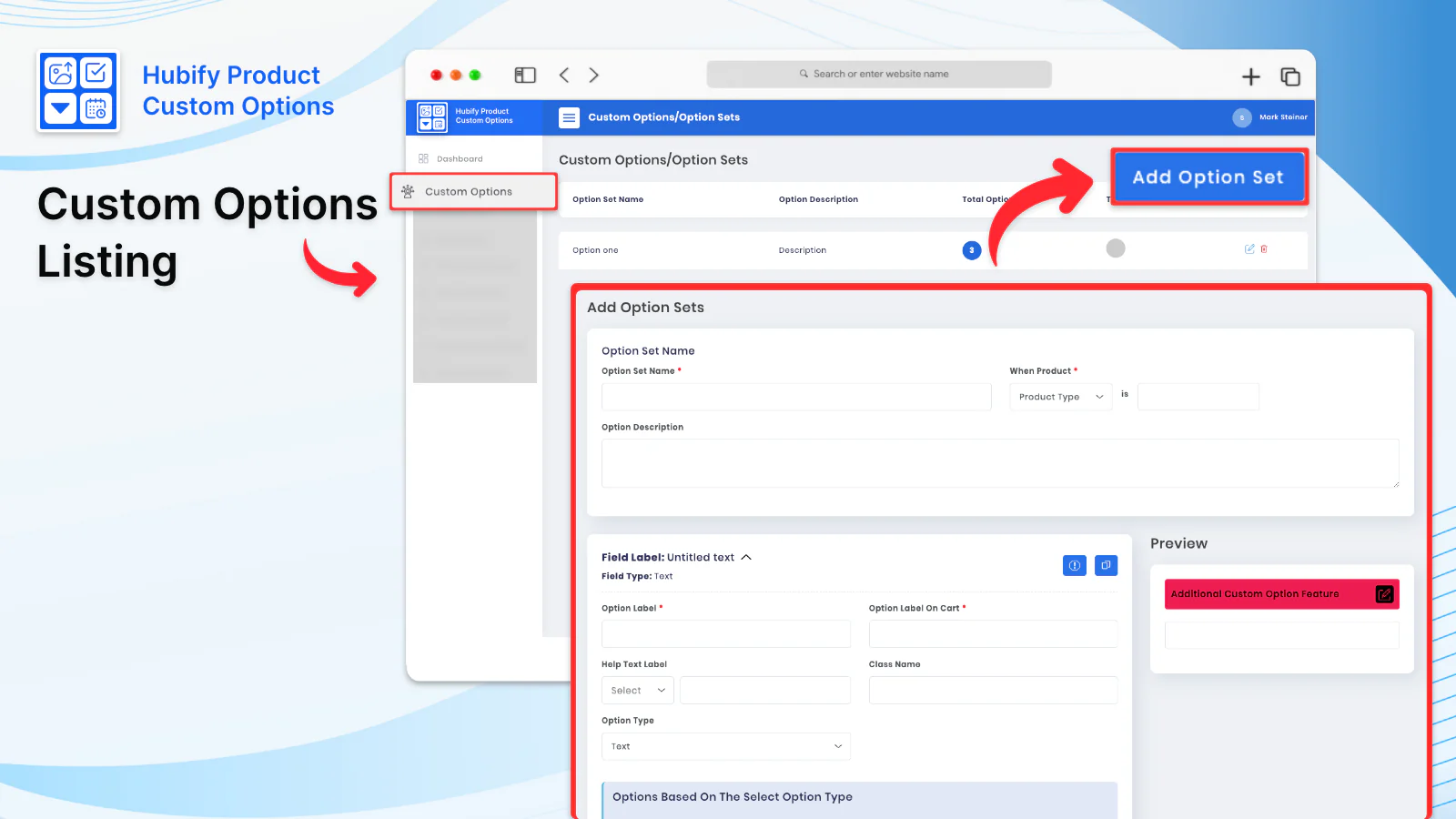Open the Help Text Label Select dropdown
This screenshot has width=1456, height=819.
click(638, 691)
